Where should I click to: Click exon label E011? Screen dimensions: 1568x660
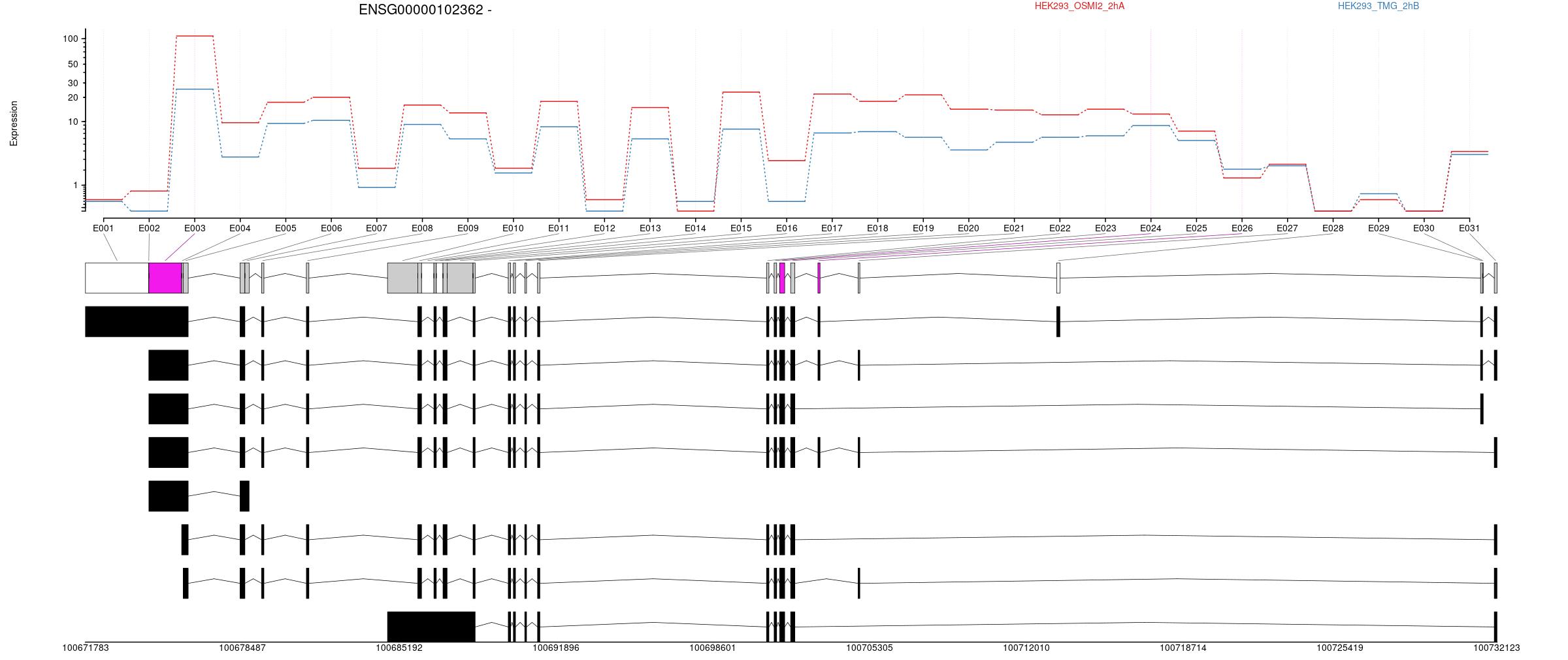point(559,228)
